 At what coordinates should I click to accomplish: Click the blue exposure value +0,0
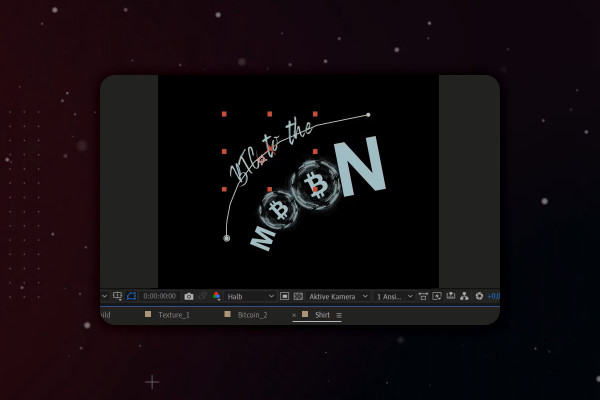click(493, 296)
